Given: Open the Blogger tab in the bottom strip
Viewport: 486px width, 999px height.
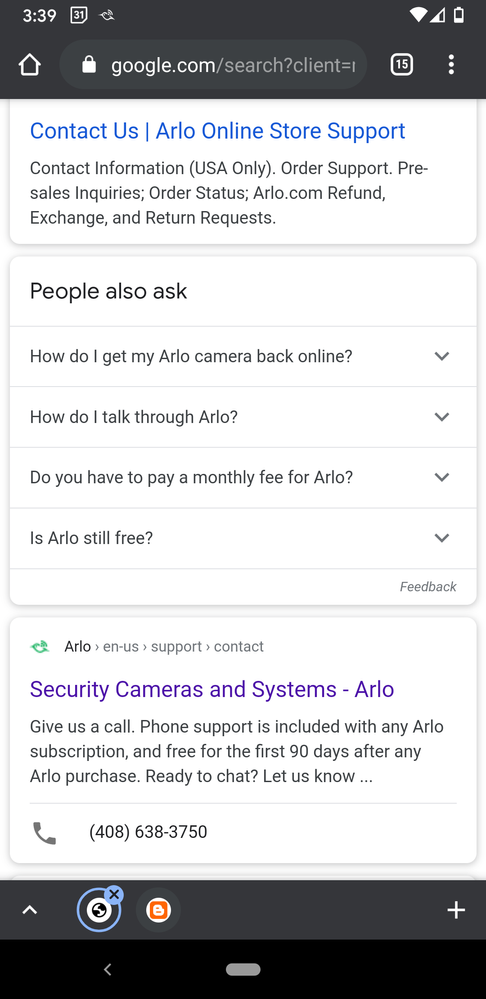Looking at the screenshot, I should 159,910.
